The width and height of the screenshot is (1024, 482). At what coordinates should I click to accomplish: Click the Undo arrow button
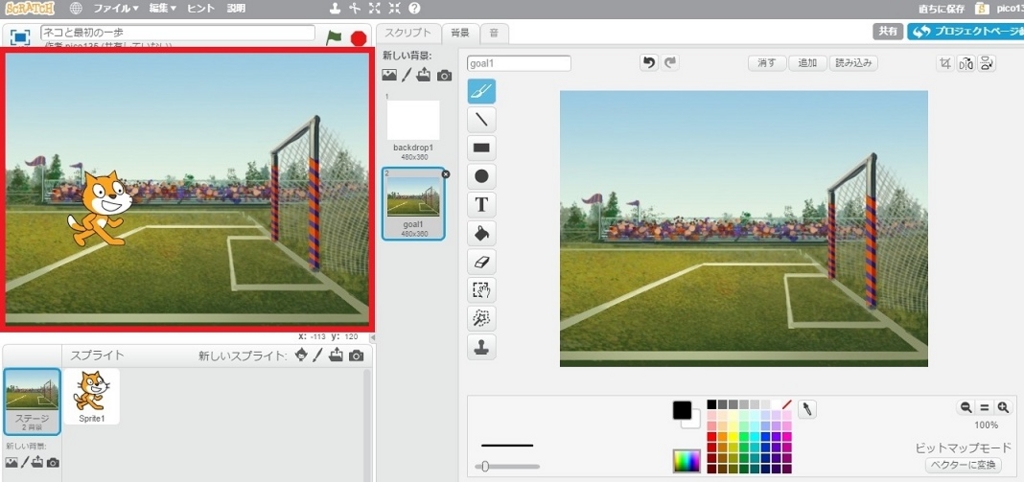point(648,63)
